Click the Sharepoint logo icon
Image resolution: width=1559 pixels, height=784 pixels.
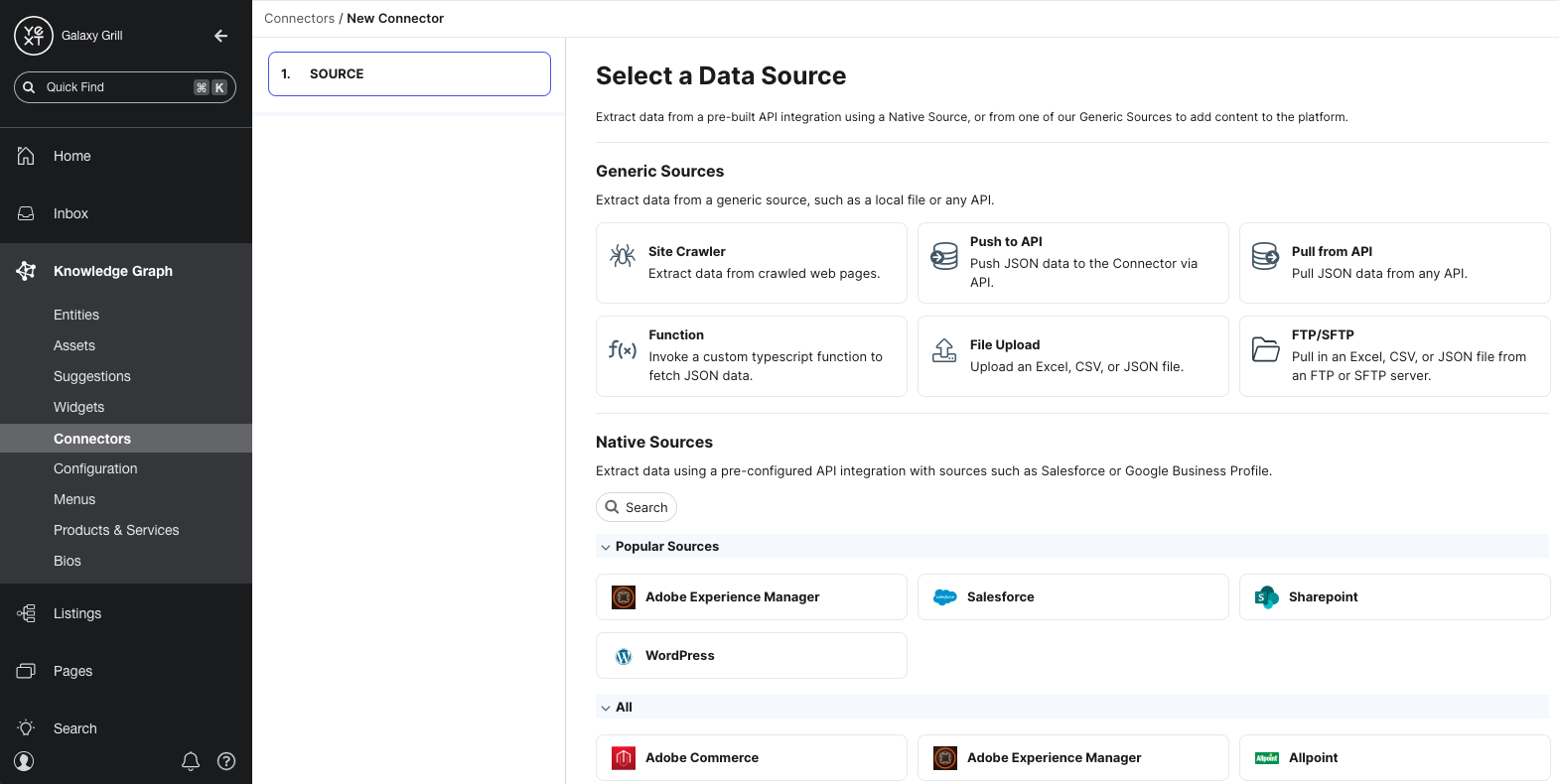1267,597
